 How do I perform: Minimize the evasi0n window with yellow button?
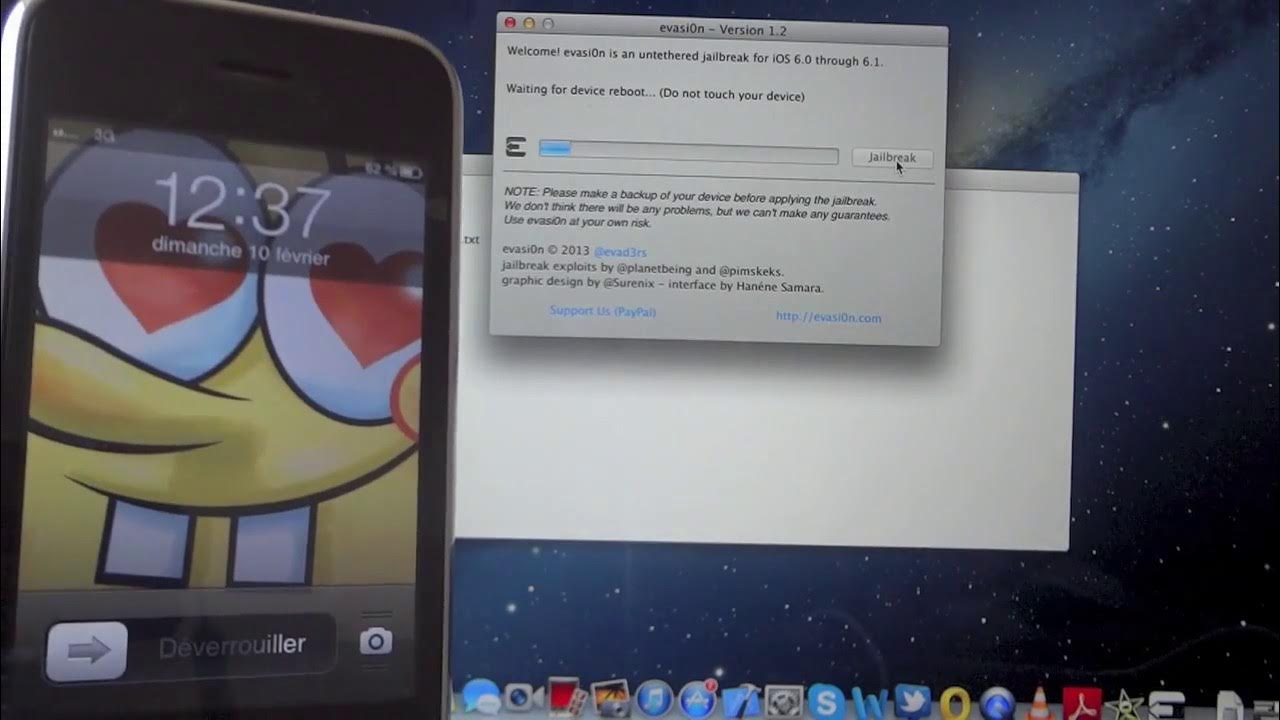pyautogui.click(x=529, y=23)
